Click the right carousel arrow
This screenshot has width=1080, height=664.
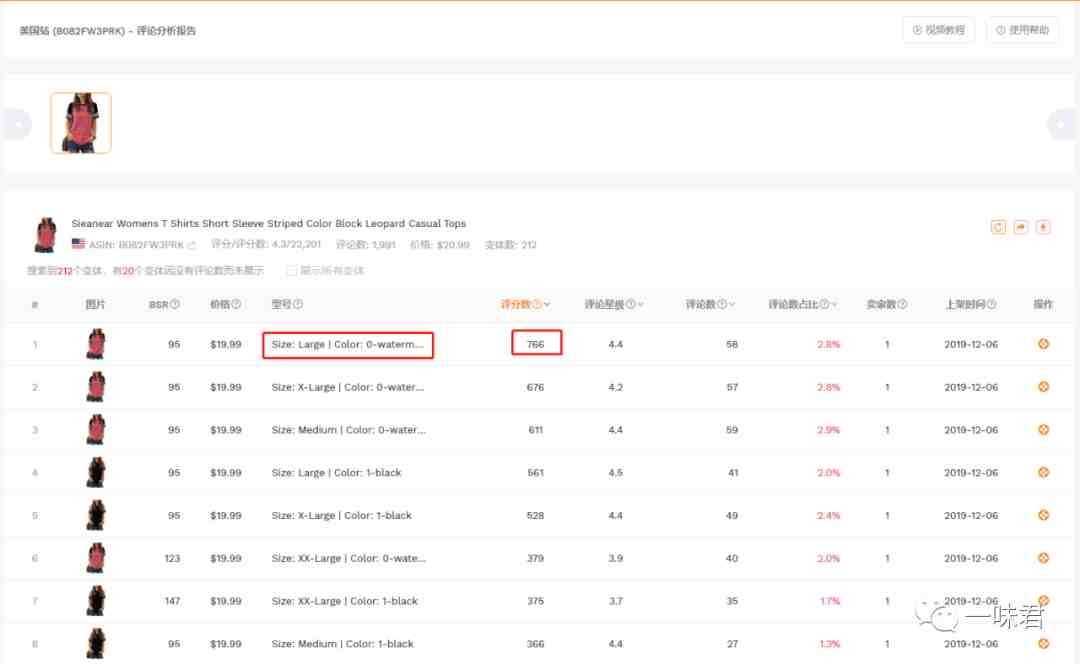point(1061,124)
